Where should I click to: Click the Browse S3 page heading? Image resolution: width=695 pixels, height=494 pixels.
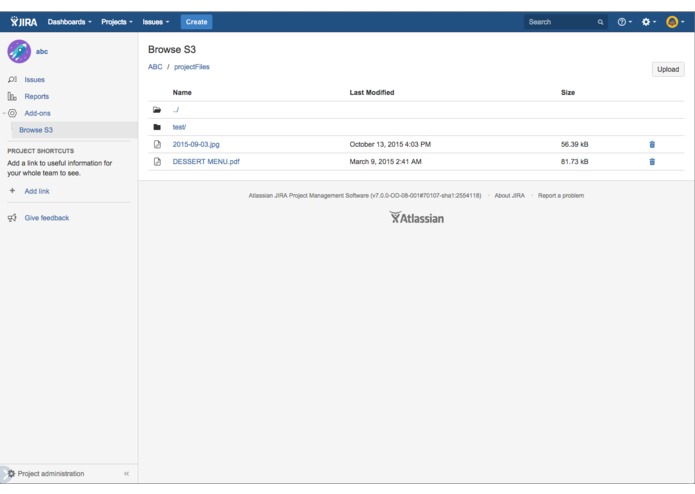(172, 50)
